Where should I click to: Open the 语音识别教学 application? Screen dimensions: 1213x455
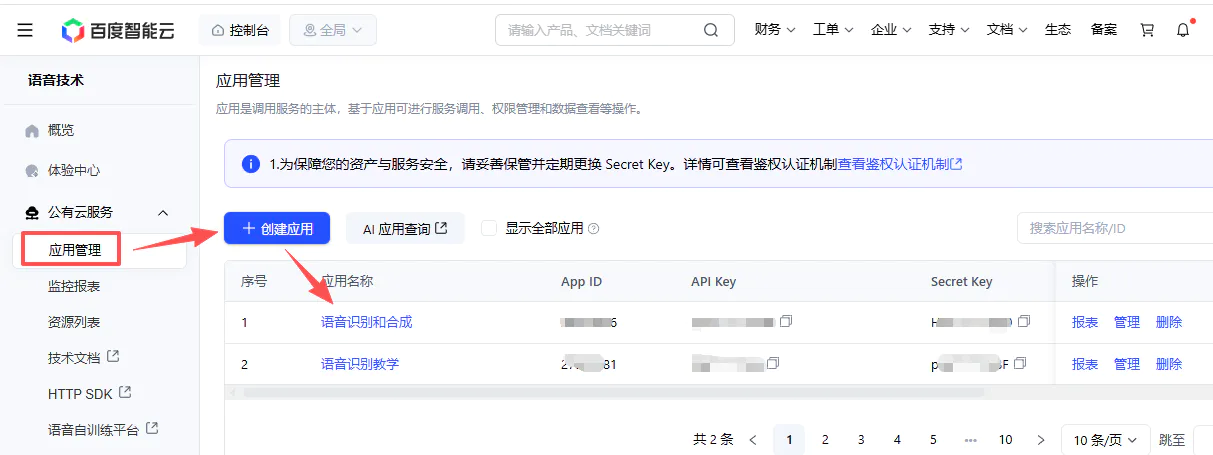coord(360,364)
